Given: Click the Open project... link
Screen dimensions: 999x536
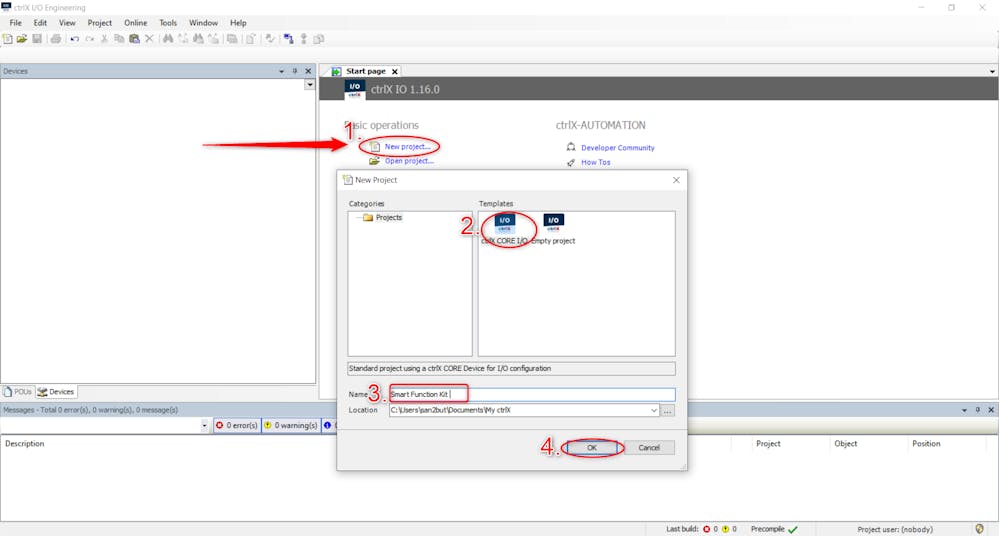Looking at the screenshot, I should click(x=409, y=161).
